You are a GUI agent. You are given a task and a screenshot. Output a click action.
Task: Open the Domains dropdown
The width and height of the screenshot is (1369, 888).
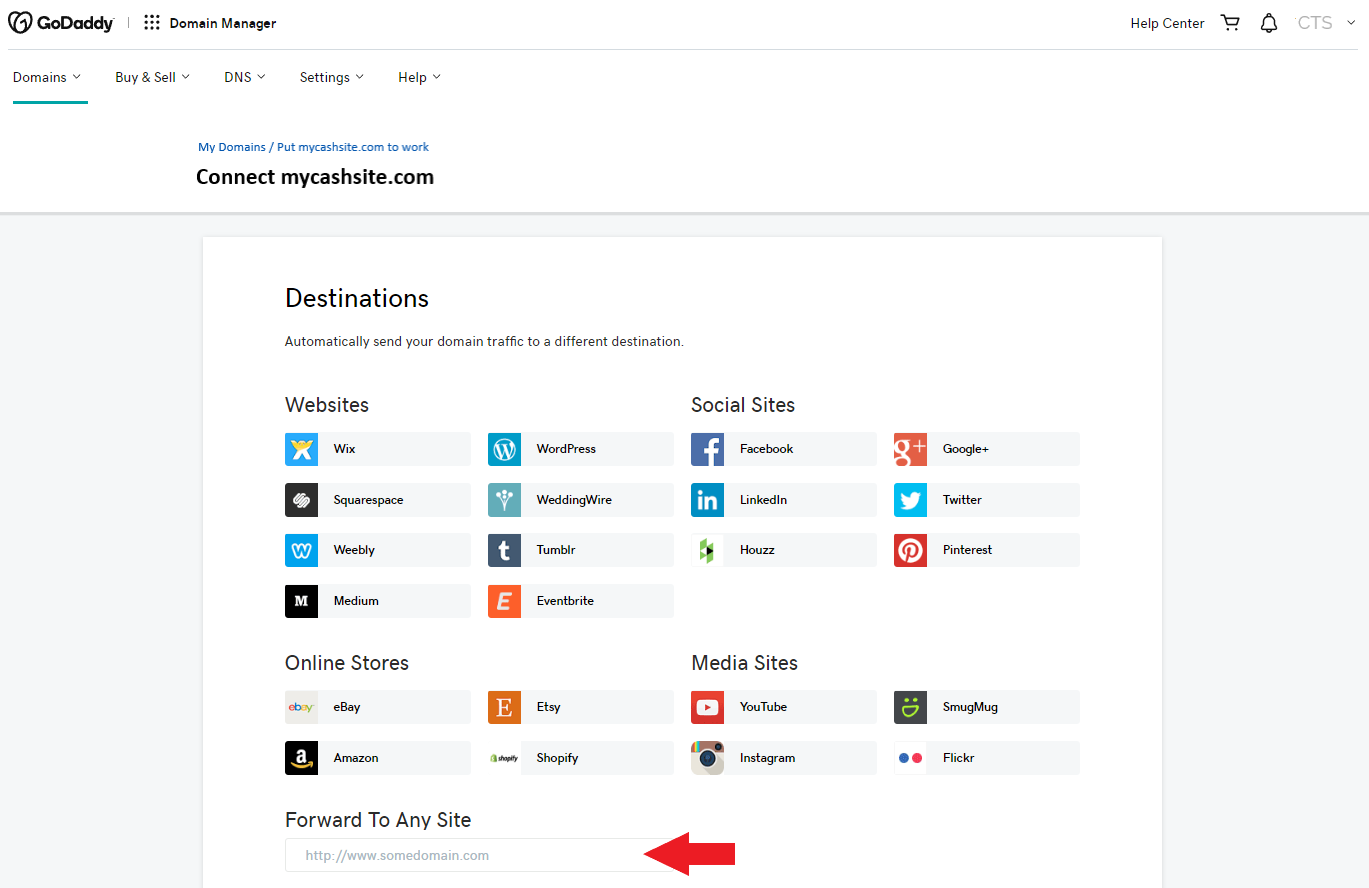[46, 77]
